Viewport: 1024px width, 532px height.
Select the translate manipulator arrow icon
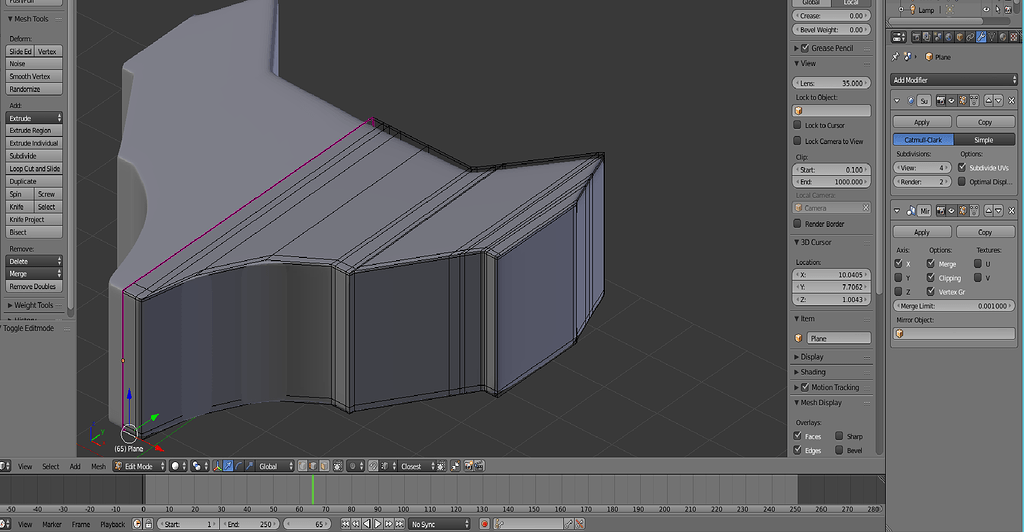[228, 466]
